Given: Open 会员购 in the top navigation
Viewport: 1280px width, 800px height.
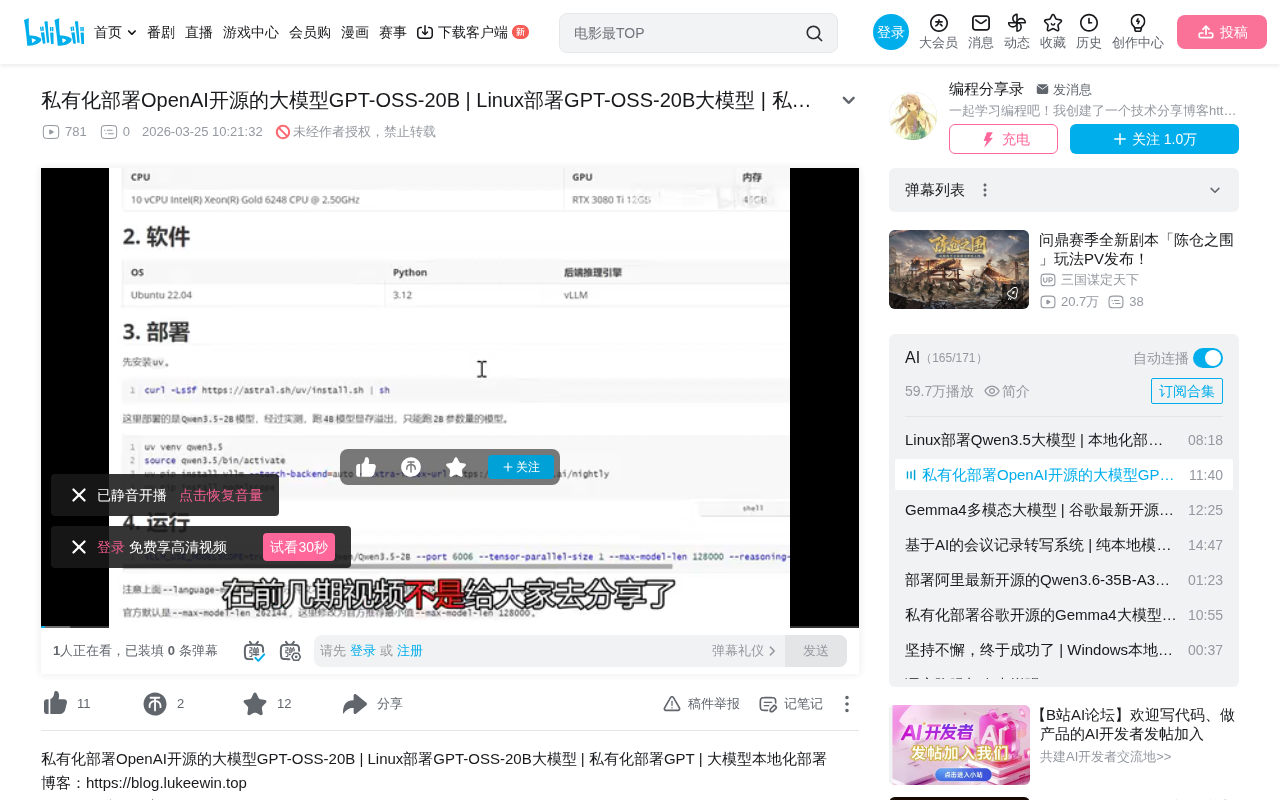Looking at the screenshot, I should coord(310,32).
